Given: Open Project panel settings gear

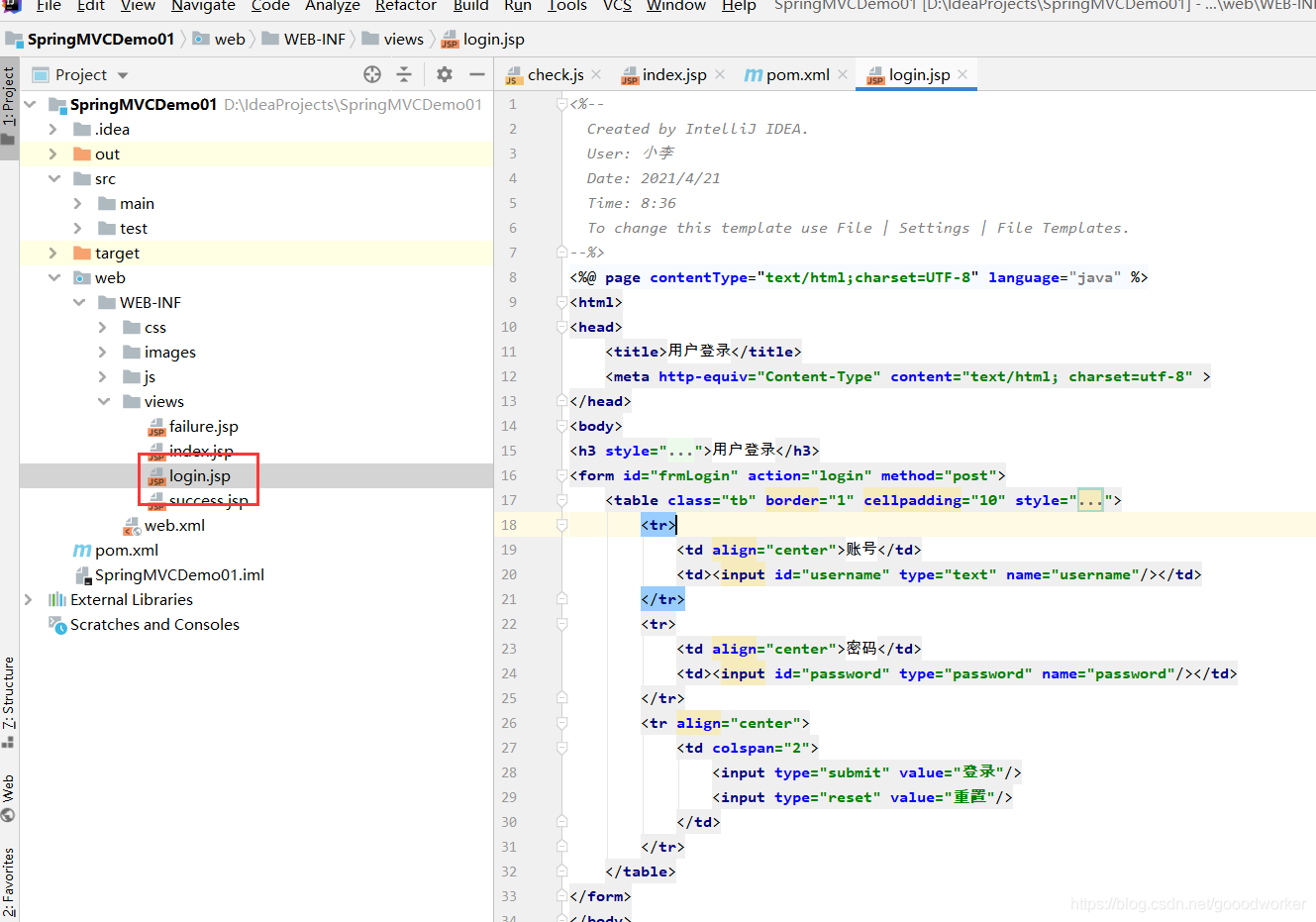Looking at the screenshot, I should point(445,74).
